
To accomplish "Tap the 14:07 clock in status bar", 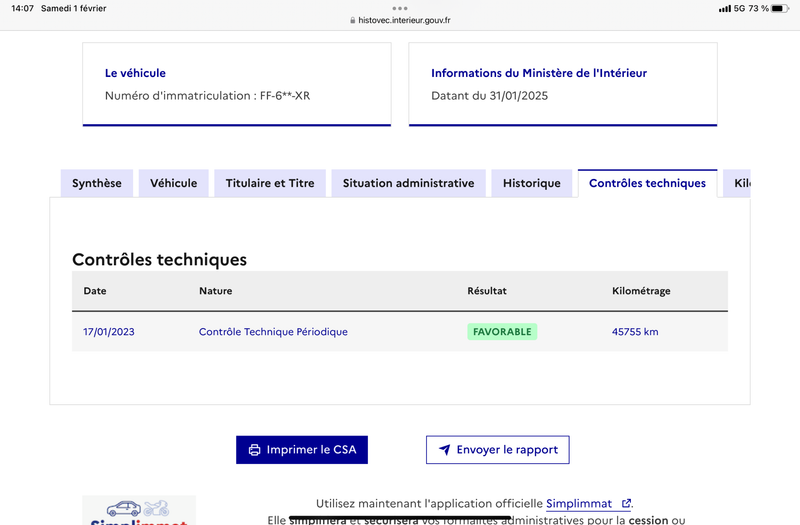I will (x=22, y=8).
